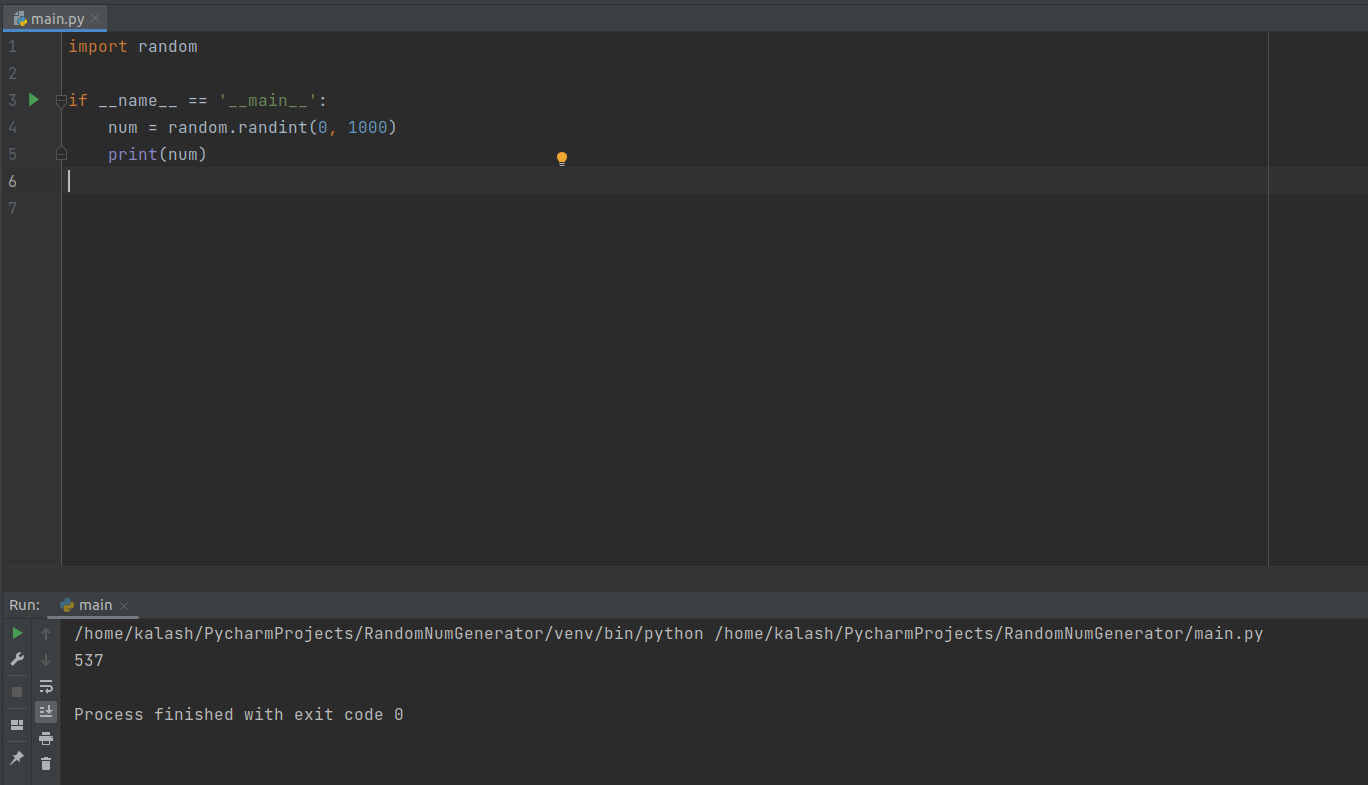This screenshot has height=785, width=1368.
Task: Click the 'num' variable on line 4
Action: pyautogui.click(x=123, y=127)
